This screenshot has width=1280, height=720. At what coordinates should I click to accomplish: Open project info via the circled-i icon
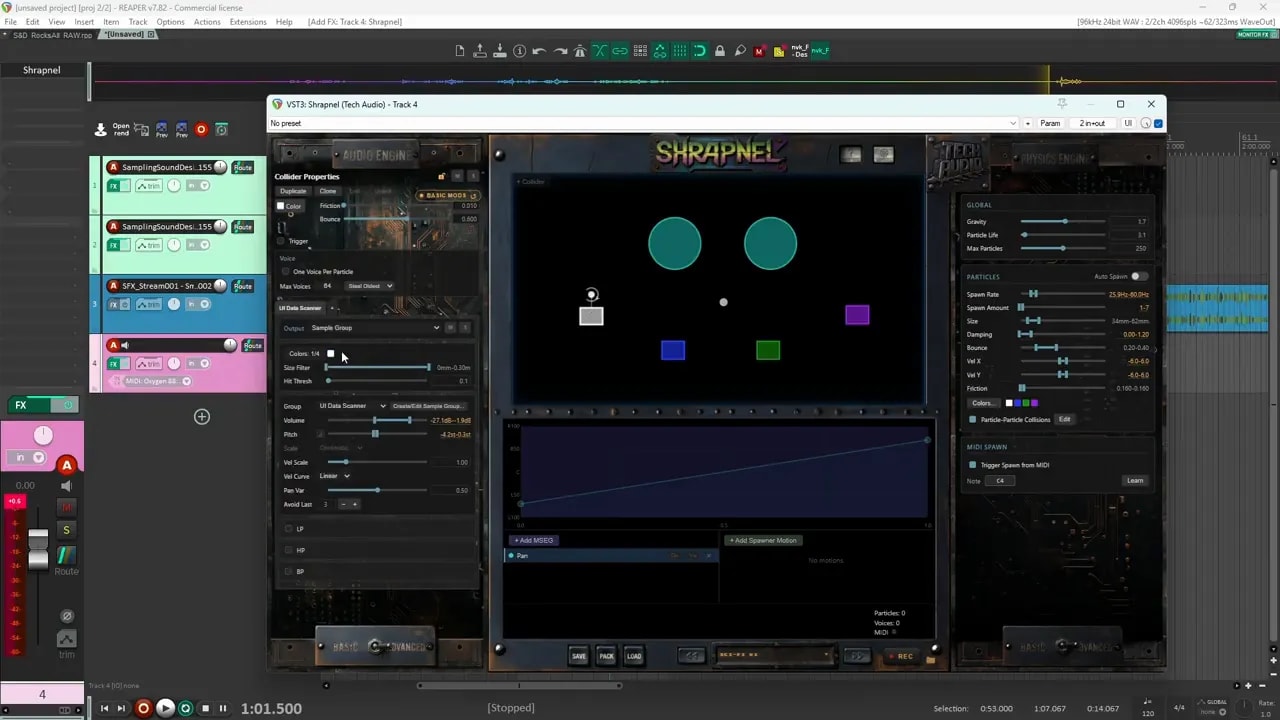click(520, 51)
